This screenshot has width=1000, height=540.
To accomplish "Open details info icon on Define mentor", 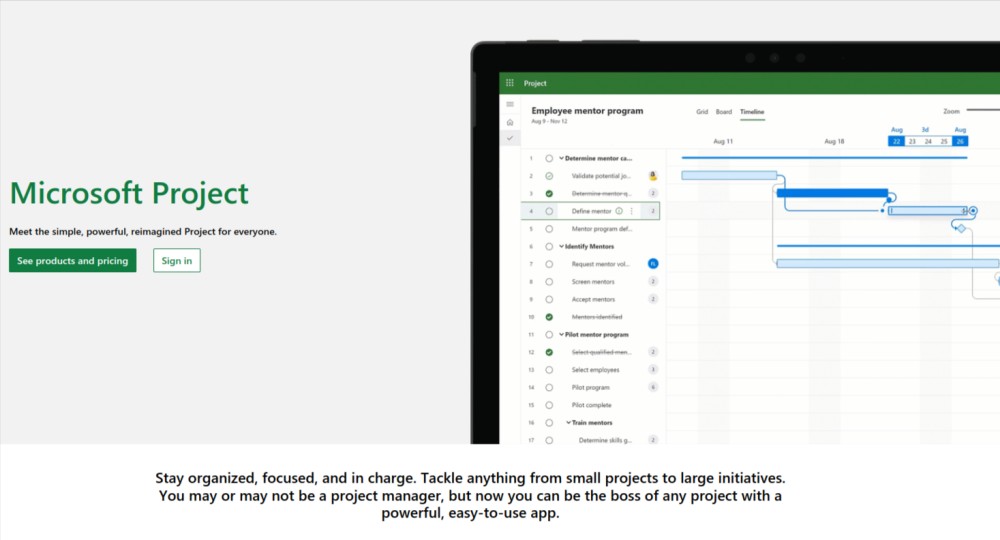I will (x=619, y=211).
